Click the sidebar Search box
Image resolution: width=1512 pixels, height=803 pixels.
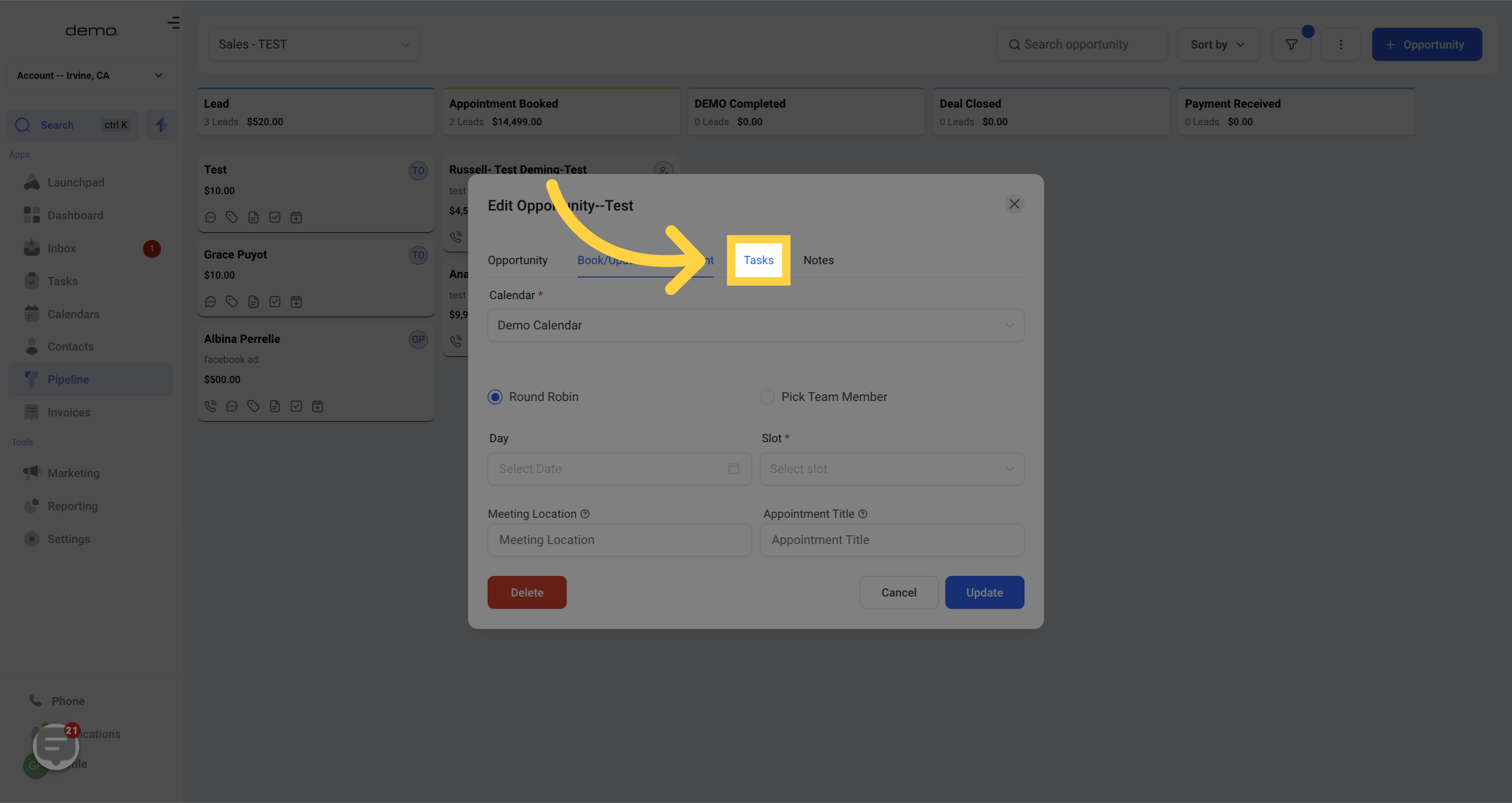(x=73, y=125)
